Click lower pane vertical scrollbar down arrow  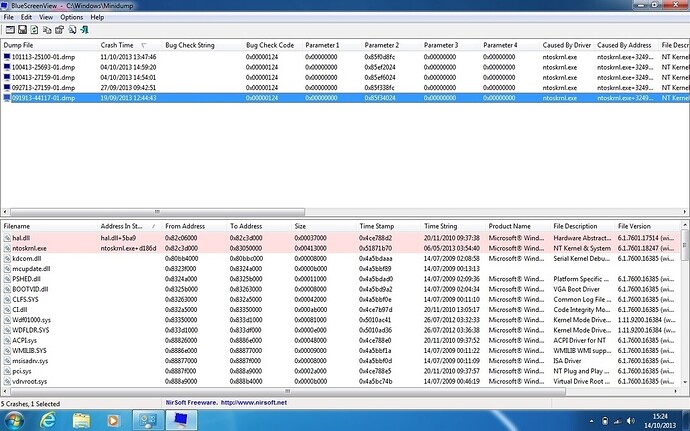click(x=686, y=382)
